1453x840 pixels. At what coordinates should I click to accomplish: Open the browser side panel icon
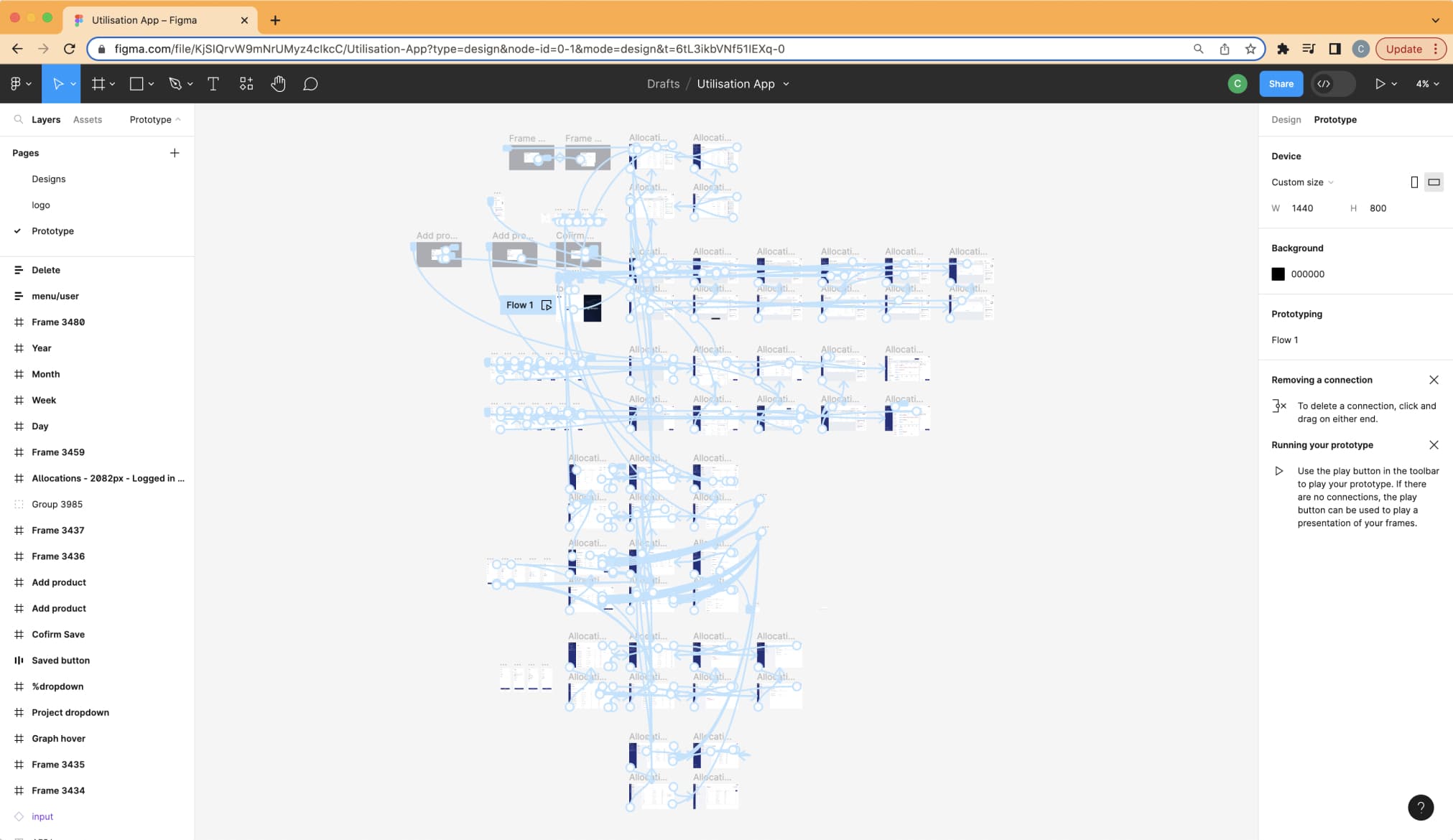point(1334,49)
